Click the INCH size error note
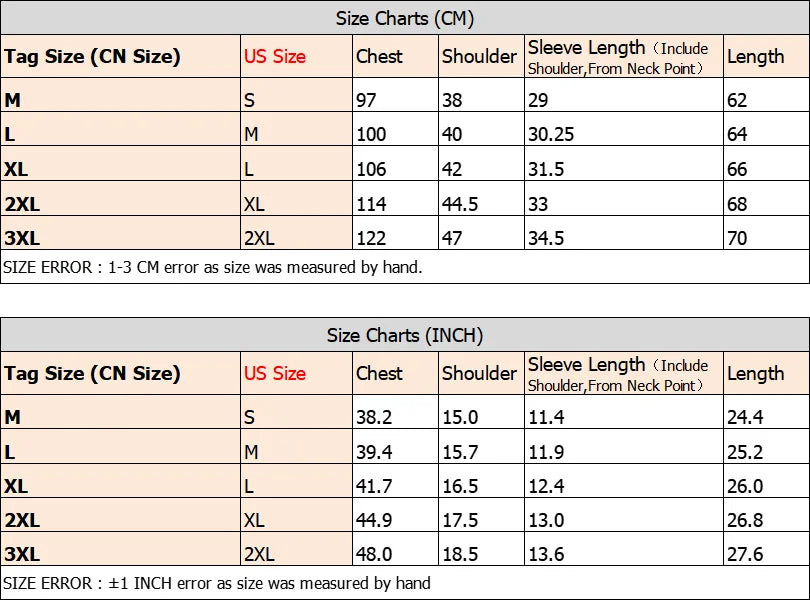 217,583
